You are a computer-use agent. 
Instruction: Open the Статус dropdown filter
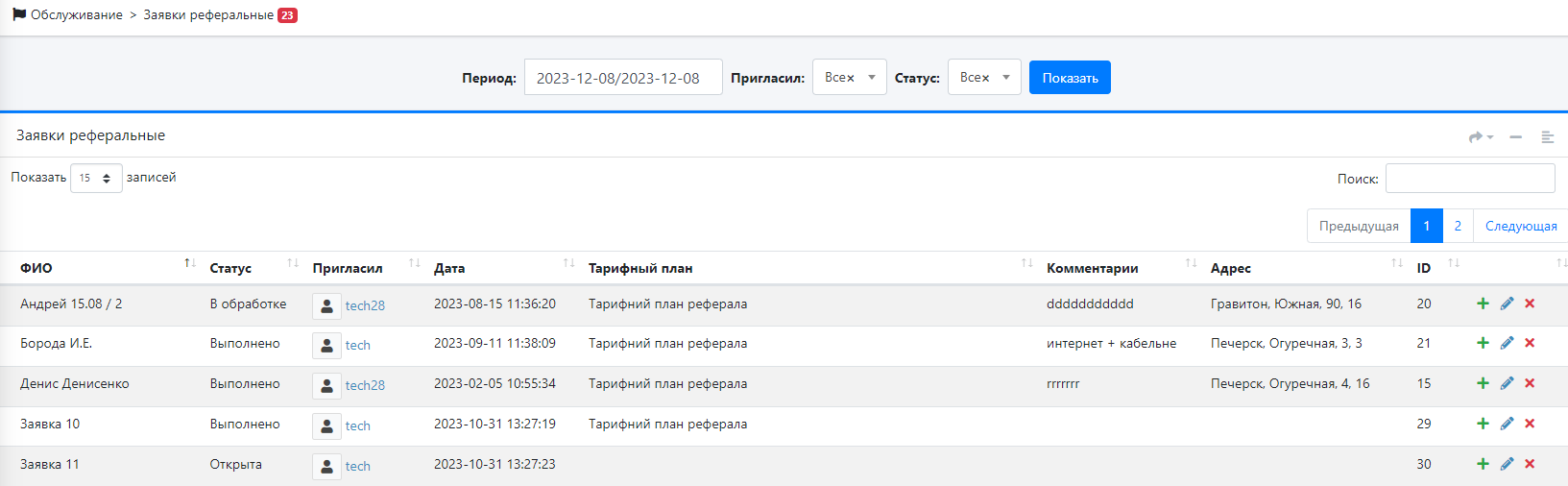(984, 78)
